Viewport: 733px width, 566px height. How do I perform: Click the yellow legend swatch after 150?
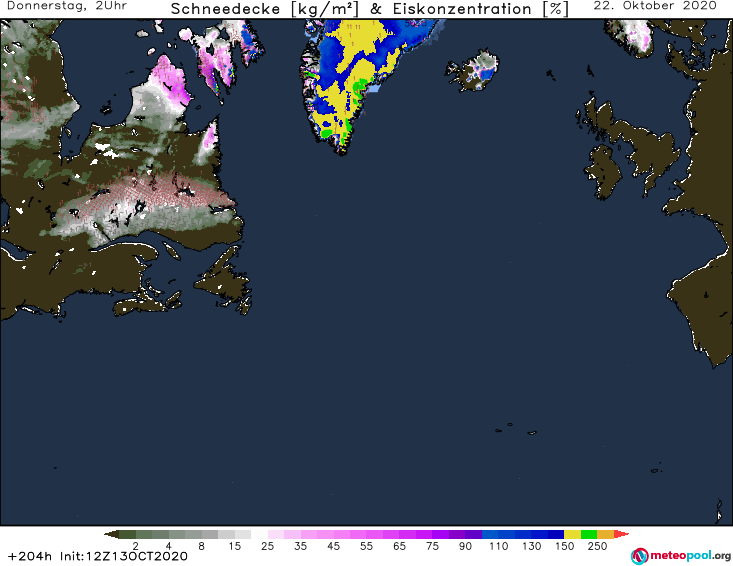click(x=572, y=534)
